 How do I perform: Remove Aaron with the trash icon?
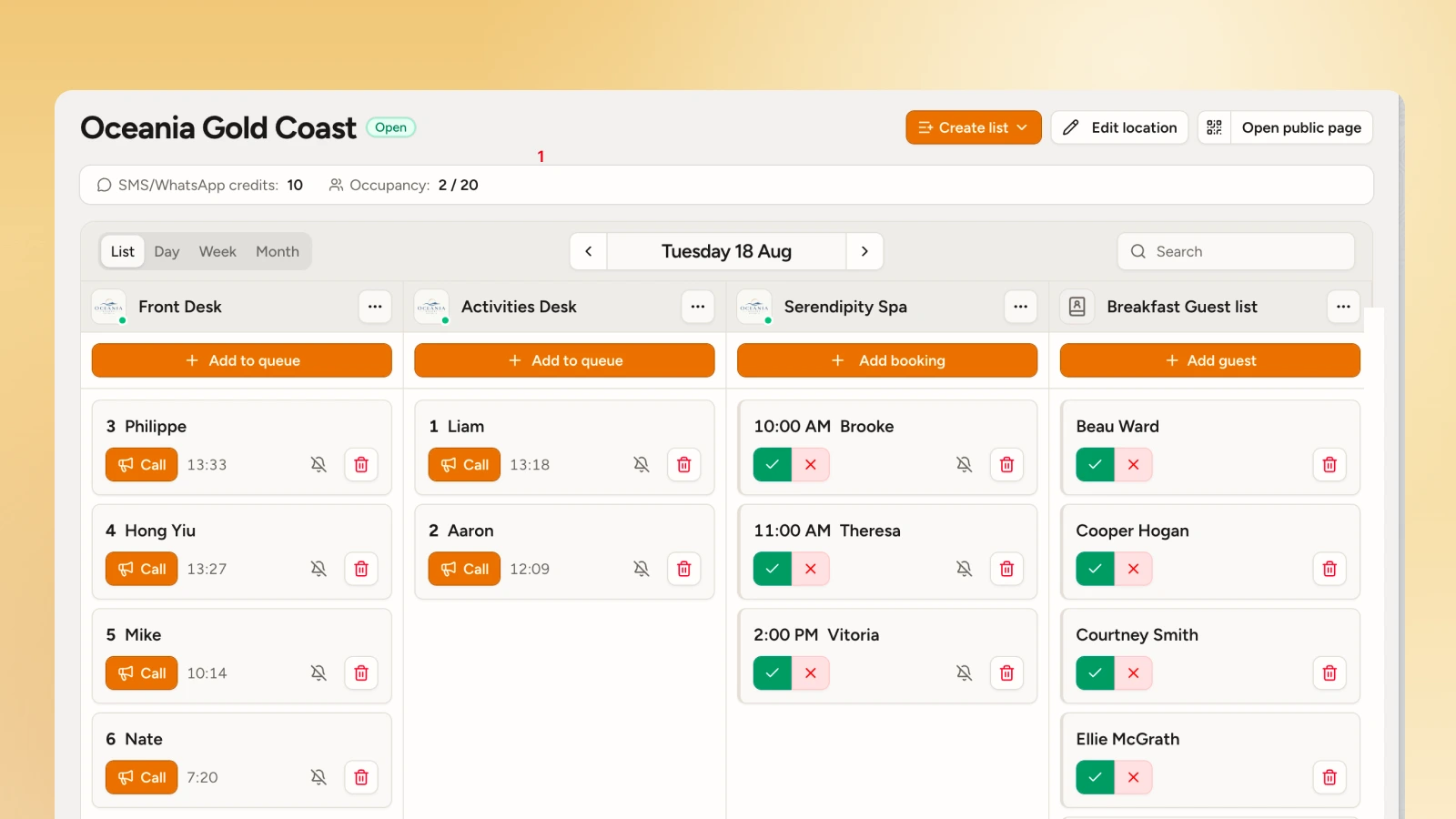pyautogui.click(x=684, y=569)
